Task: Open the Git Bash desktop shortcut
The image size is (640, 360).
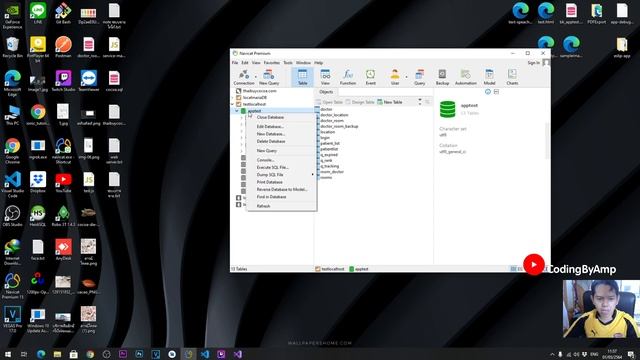Action: pyautogui.click(x=63, y=13)
